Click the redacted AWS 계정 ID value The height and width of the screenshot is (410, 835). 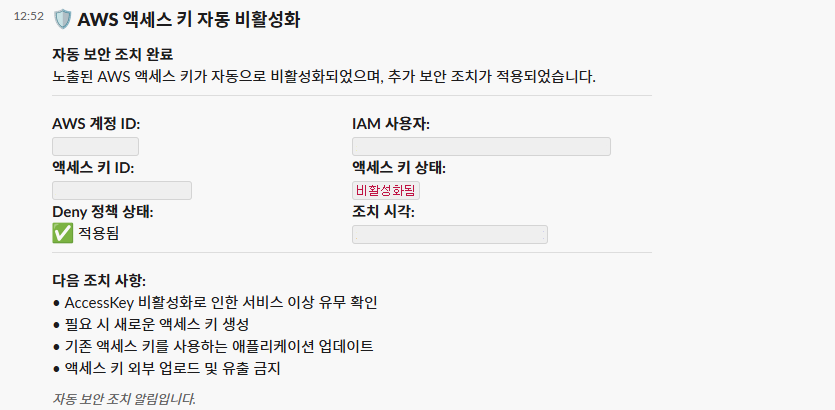coord(95,146)
